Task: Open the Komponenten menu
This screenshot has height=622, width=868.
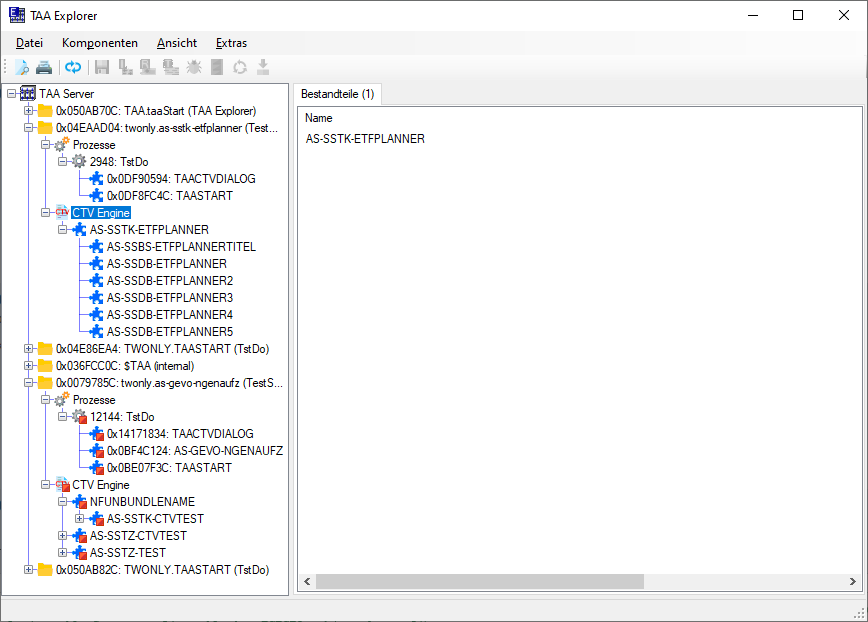Action: pos(100,43)
